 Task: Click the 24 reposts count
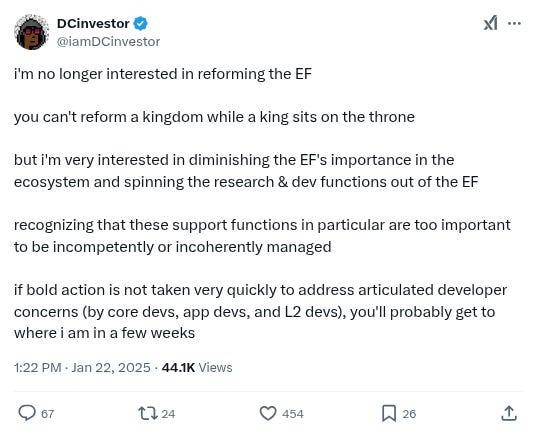[168, 414]
